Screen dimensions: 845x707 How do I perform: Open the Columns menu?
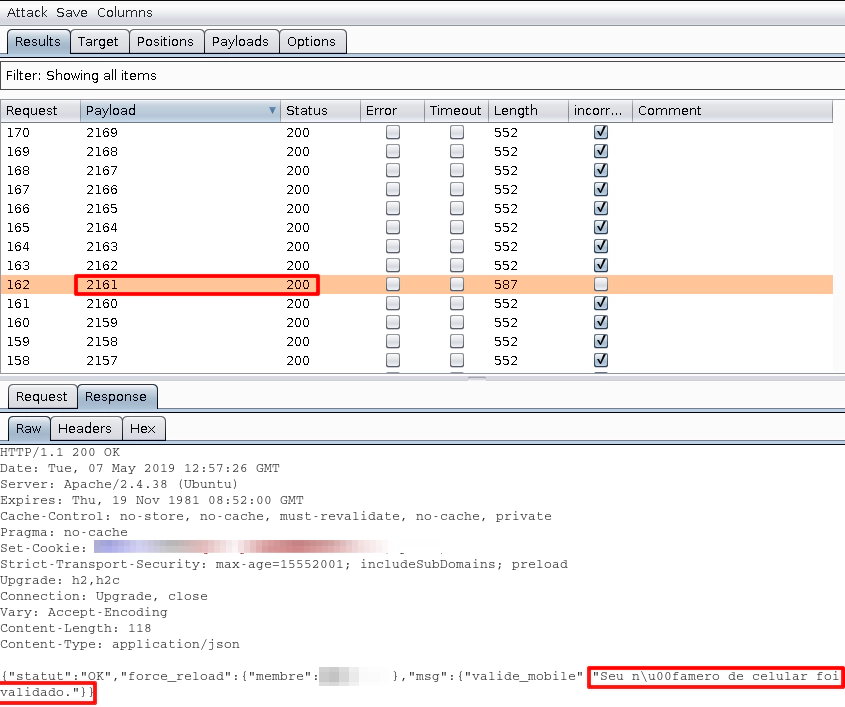(x=125, y=12)
